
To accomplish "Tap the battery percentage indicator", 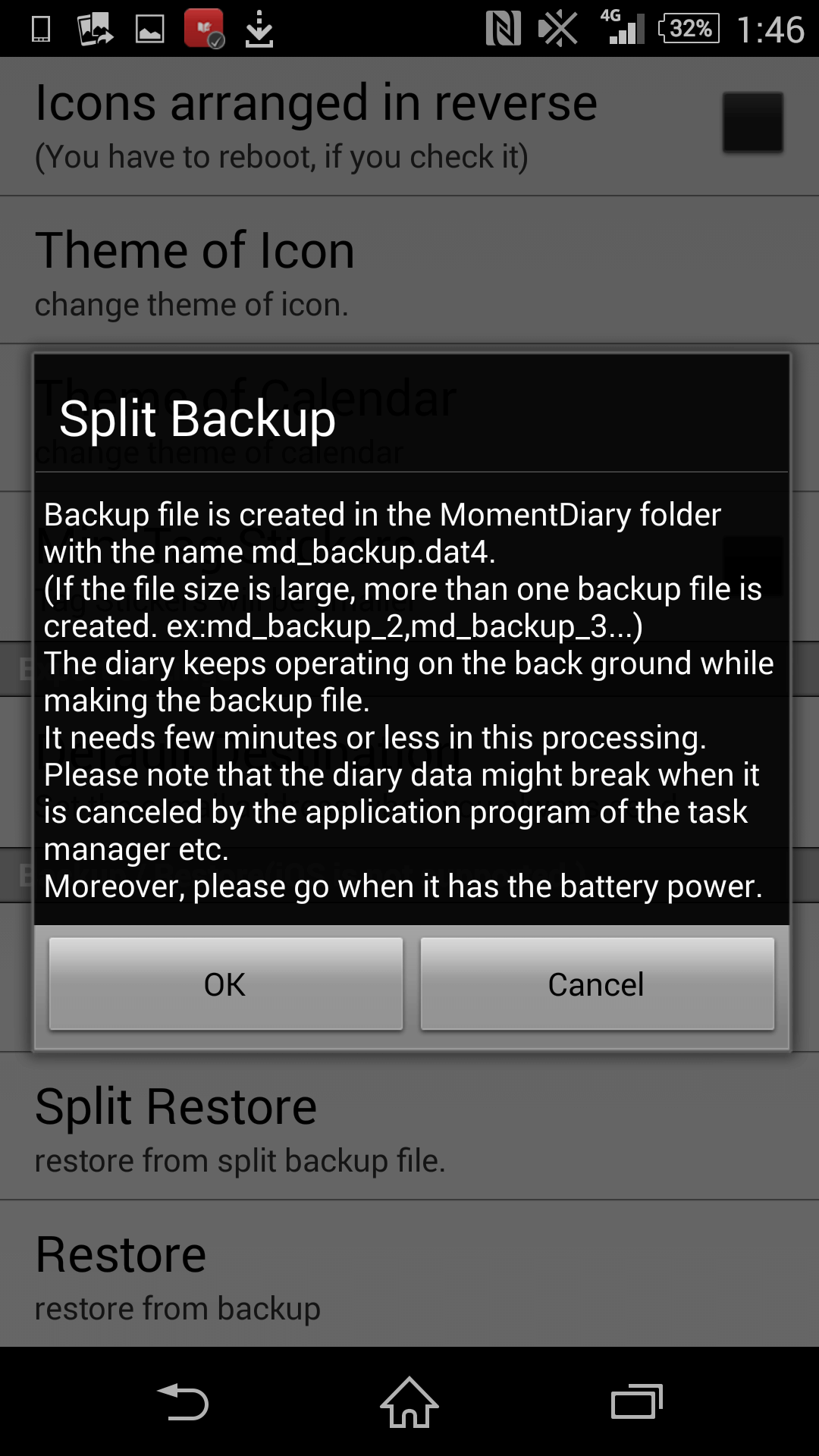I will (x=689, y=29).
